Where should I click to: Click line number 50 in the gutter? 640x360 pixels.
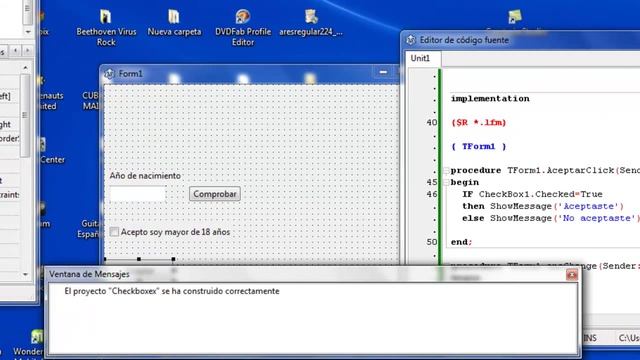click(x=432, y=242)
